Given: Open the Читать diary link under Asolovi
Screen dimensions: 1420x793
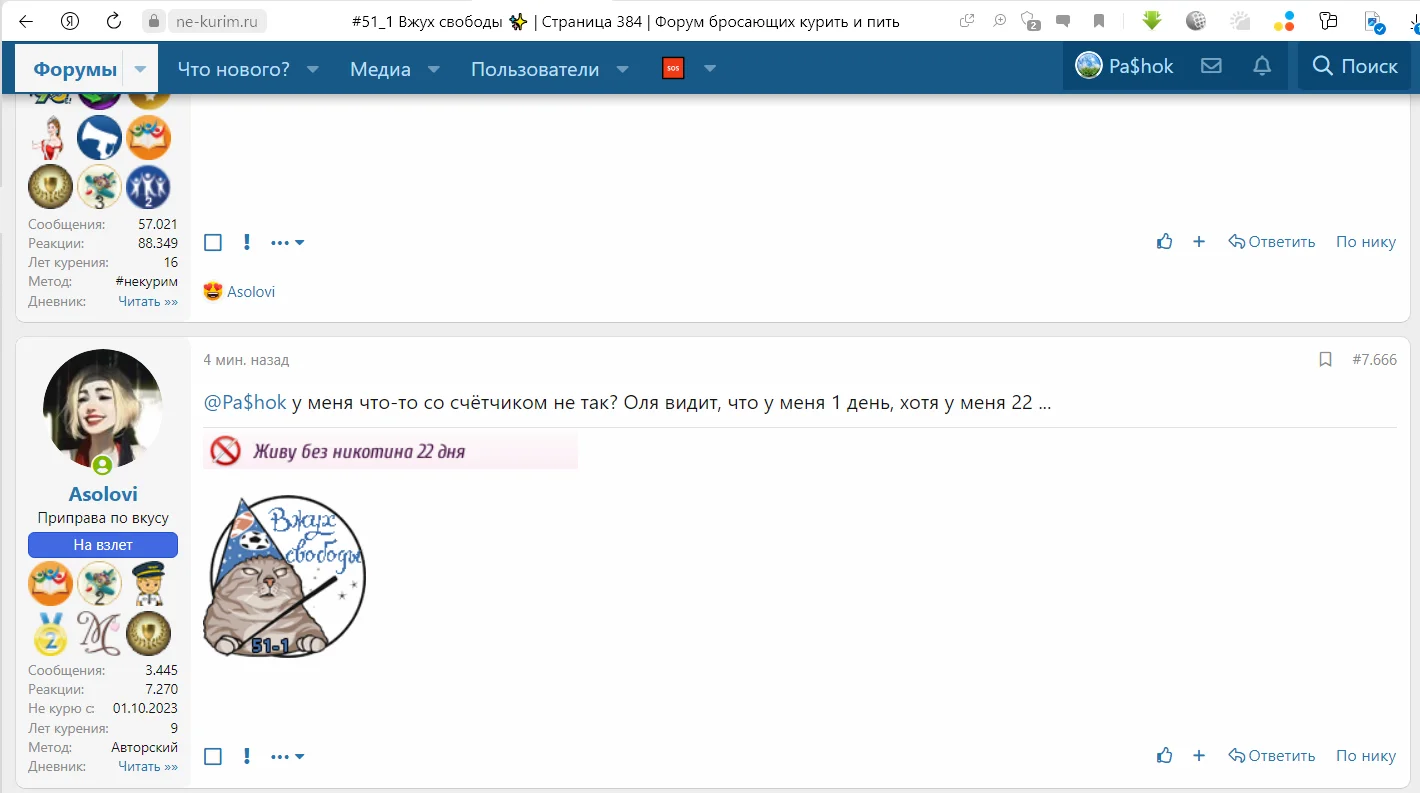Looking at the screenshot, I should pyautogui.click(x=148, y=766).
